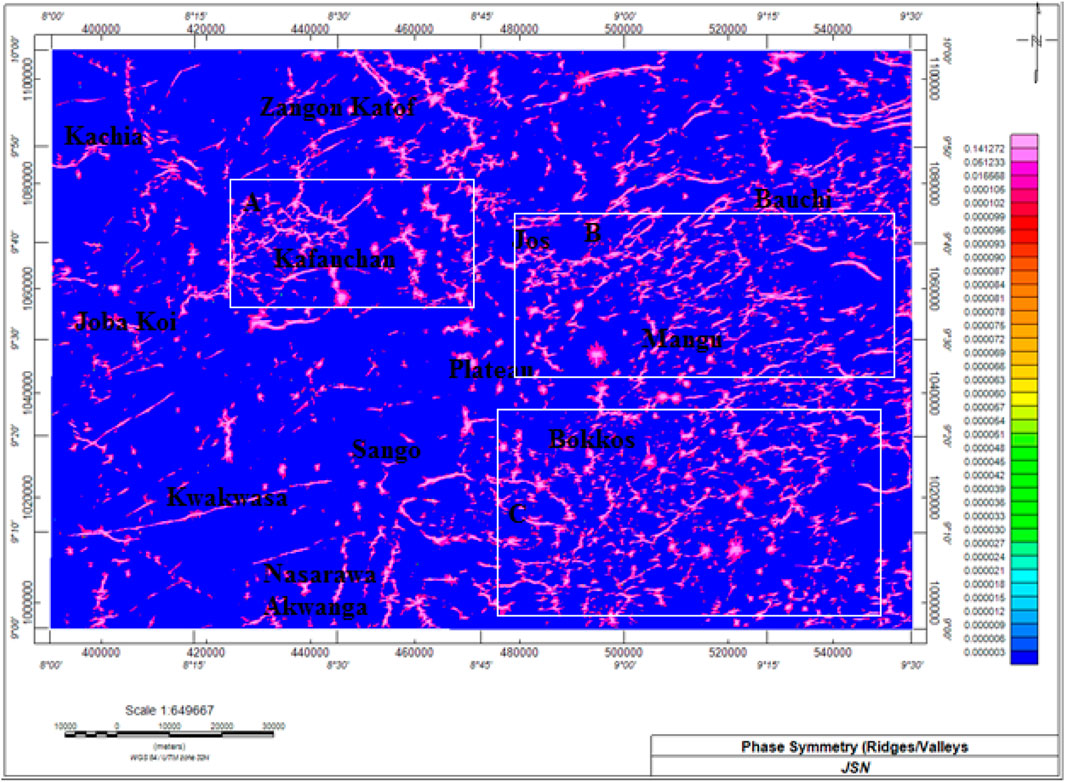Select the 9°30' longitude label at top
This screenshot has width=1065, height=782.
[x=911, y=16]
